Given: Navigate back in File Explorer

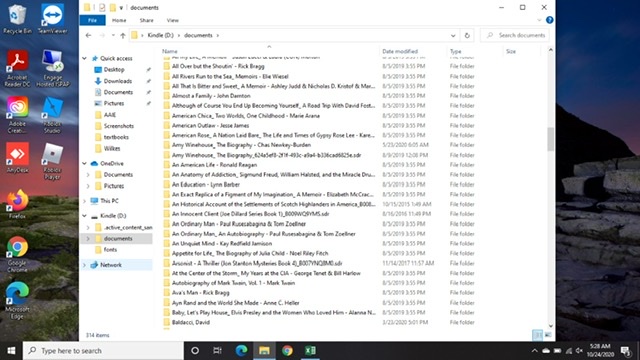Looking at the screenshot, I should pyautogui.click(x=89, y=36).
